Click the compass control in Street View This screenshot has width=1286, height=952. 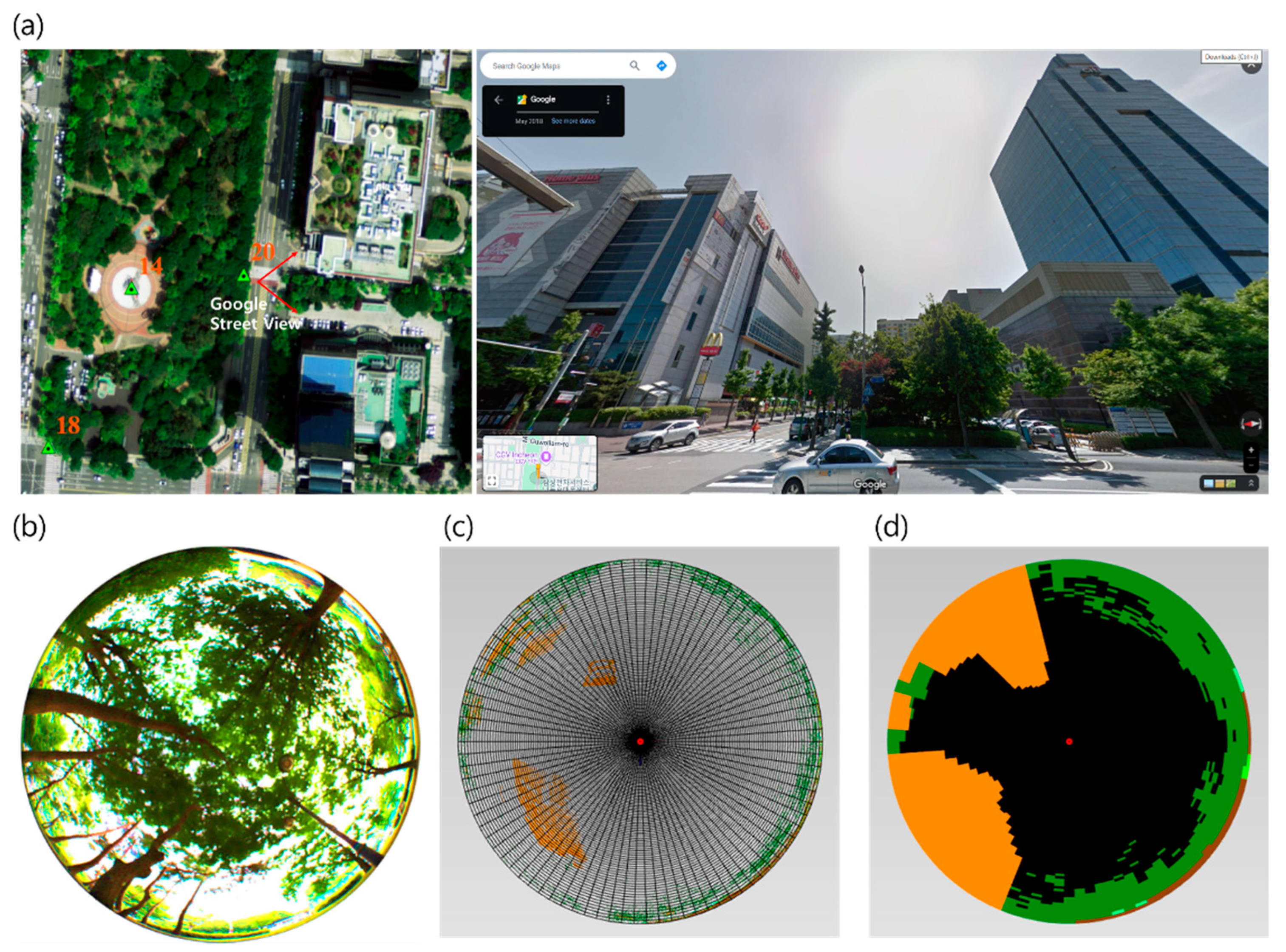1252,424
